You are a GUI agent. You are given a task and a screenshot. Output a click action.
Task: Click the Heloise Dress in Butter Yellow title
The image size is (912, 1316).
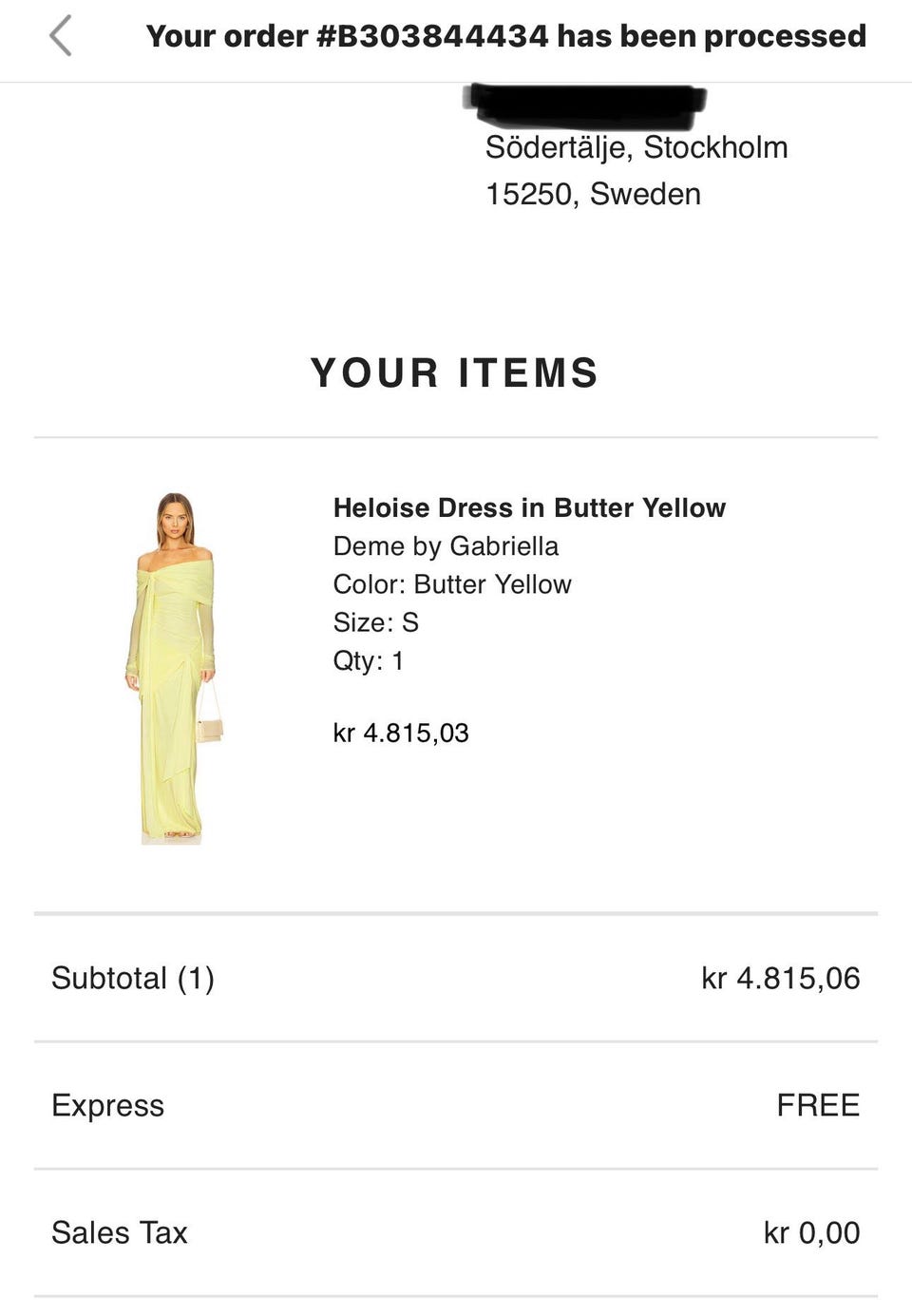pos(529,507)
